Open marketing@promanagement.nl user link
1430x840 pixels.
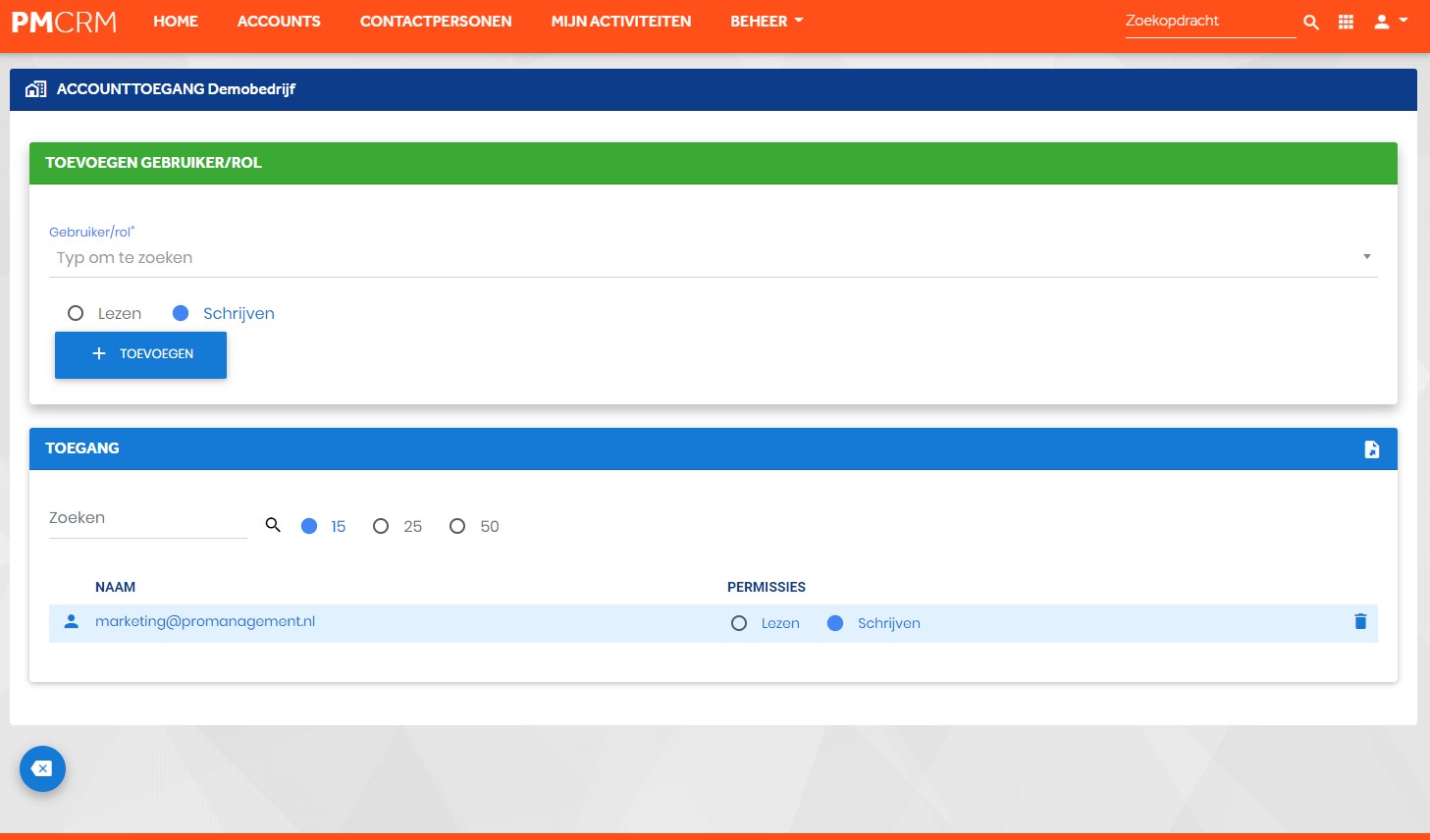click(205, 621)
